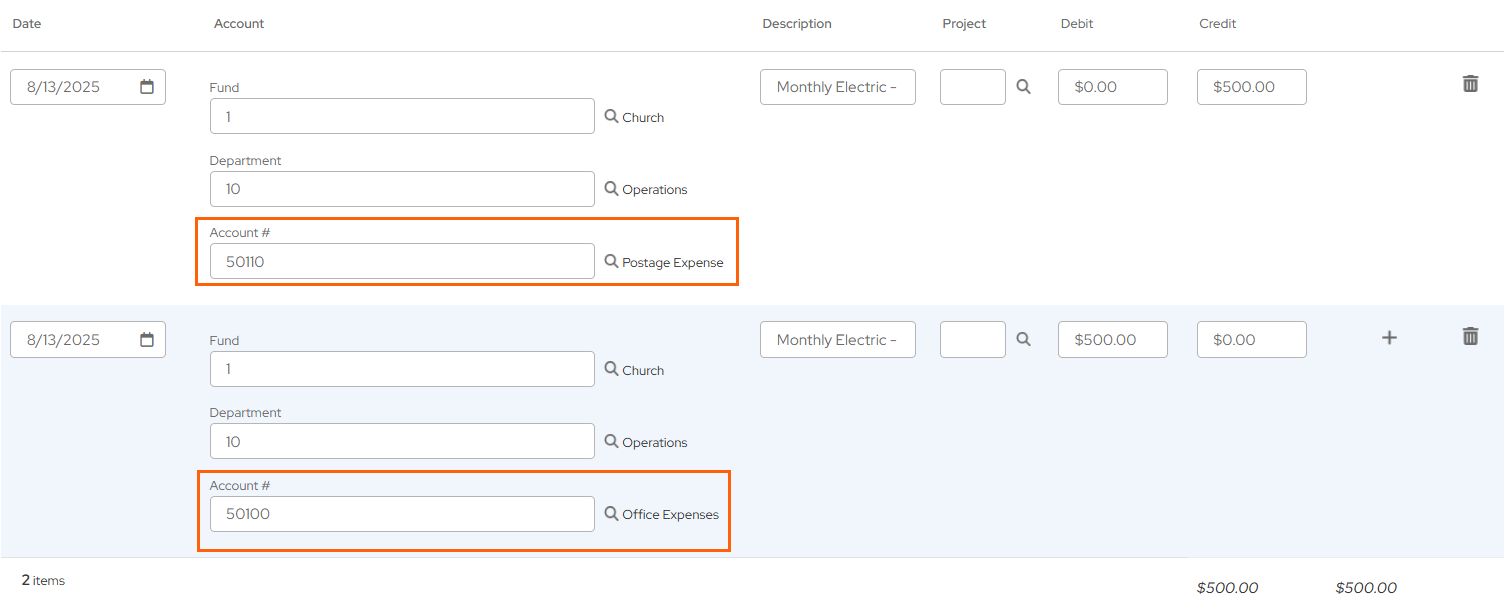Screen dimensions: 1504x607
Task: Open calendar picker in first row date
Action: (x=147, y=87)
